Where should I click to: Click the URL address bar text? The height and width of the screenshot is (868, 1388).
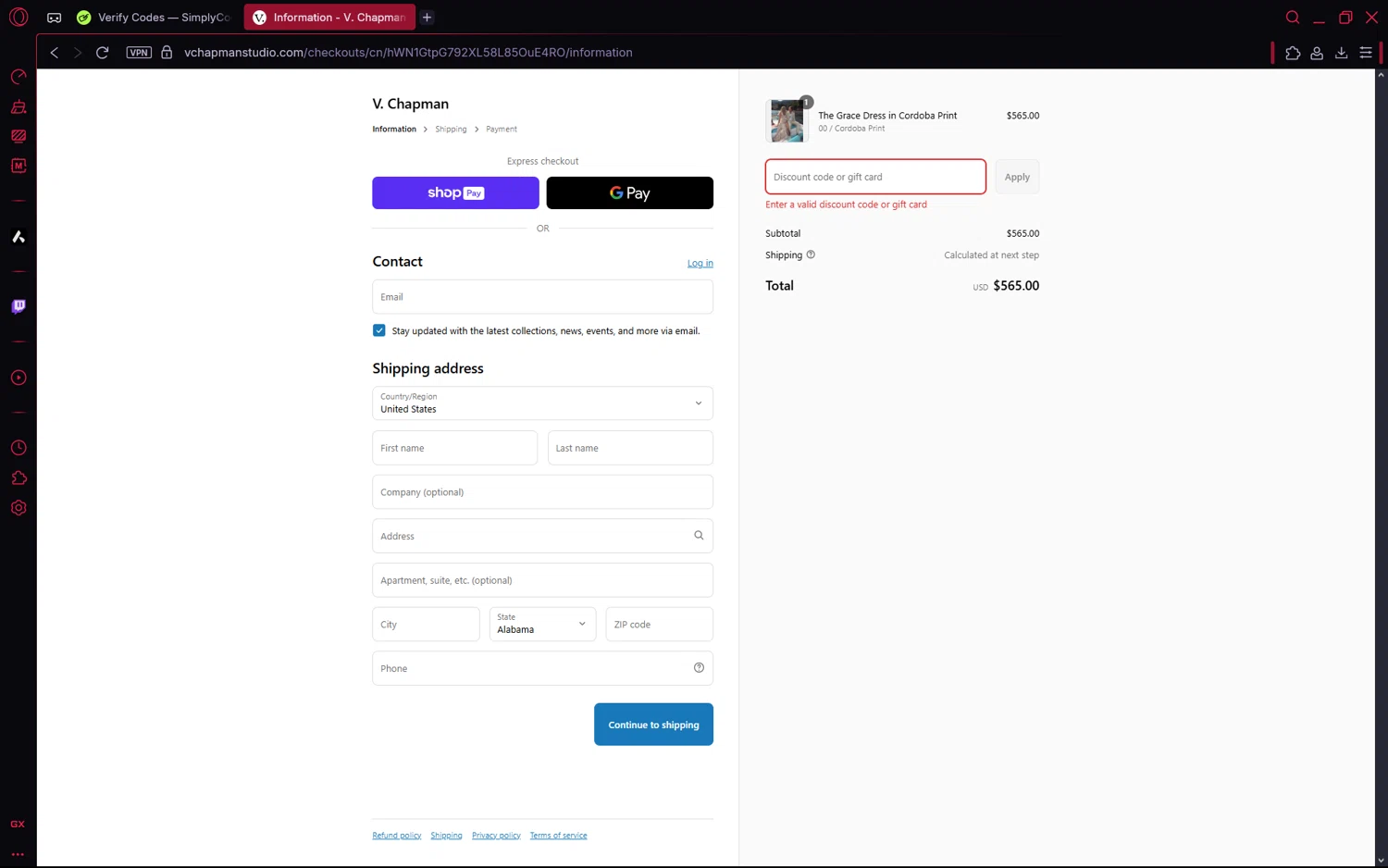click(408, 53)
